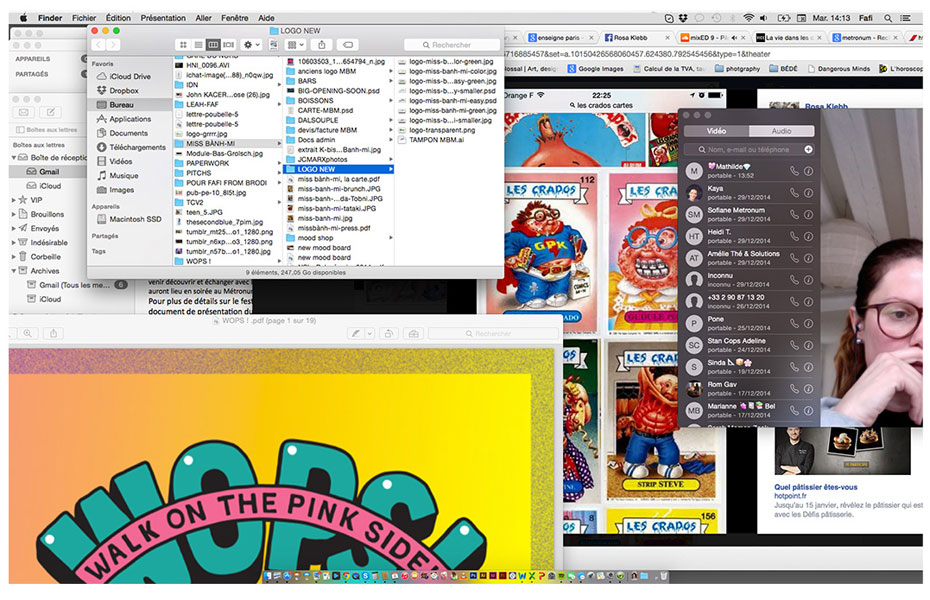Image resolution: width=930 pixels, height=600 pixels.
Task: Select the 'MISS BÀNH-MI' folder
Action: pos(229,143)
